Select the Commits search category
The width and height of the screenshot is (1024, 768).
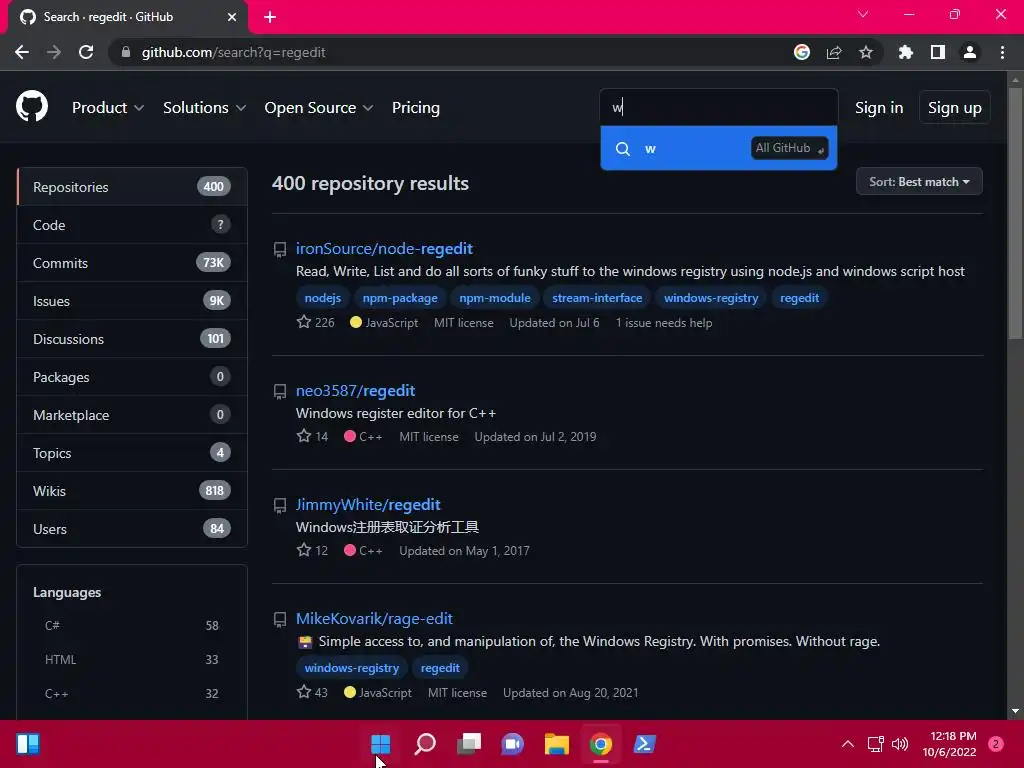point(132,263)
